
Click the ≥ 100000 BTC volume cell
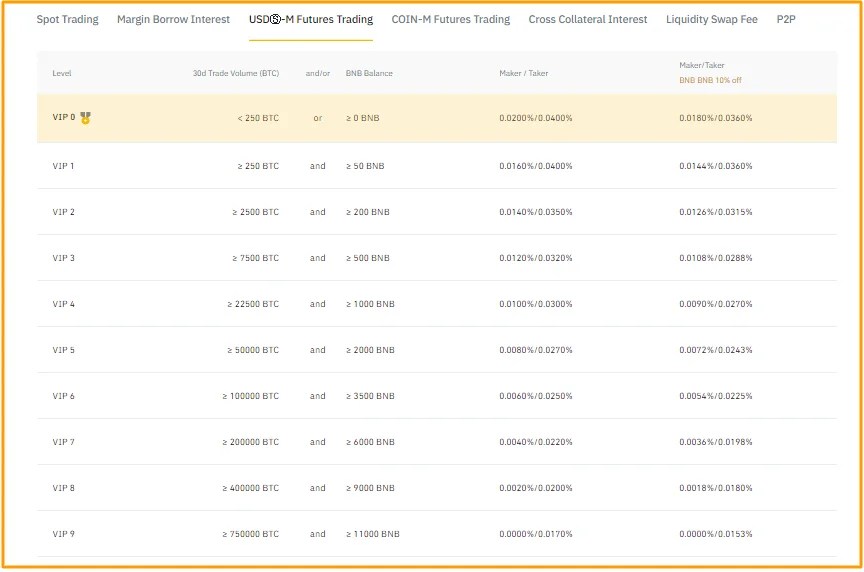251,396
